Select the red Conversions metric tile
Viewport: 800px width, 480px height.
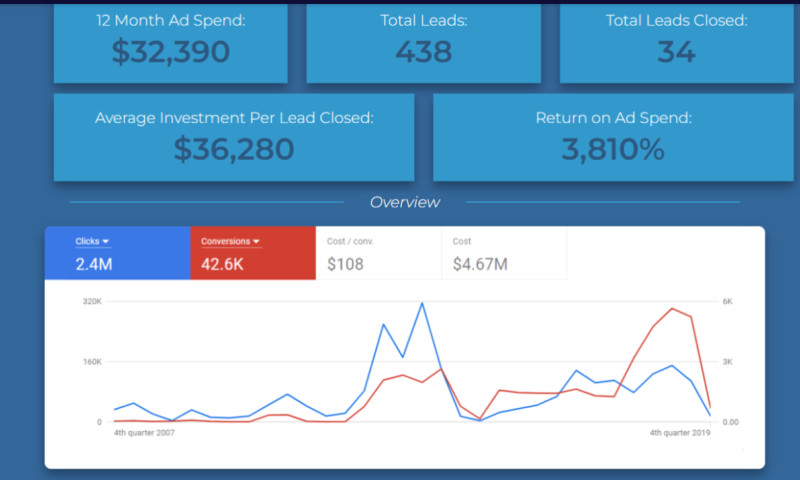click(x=253, y=253)
